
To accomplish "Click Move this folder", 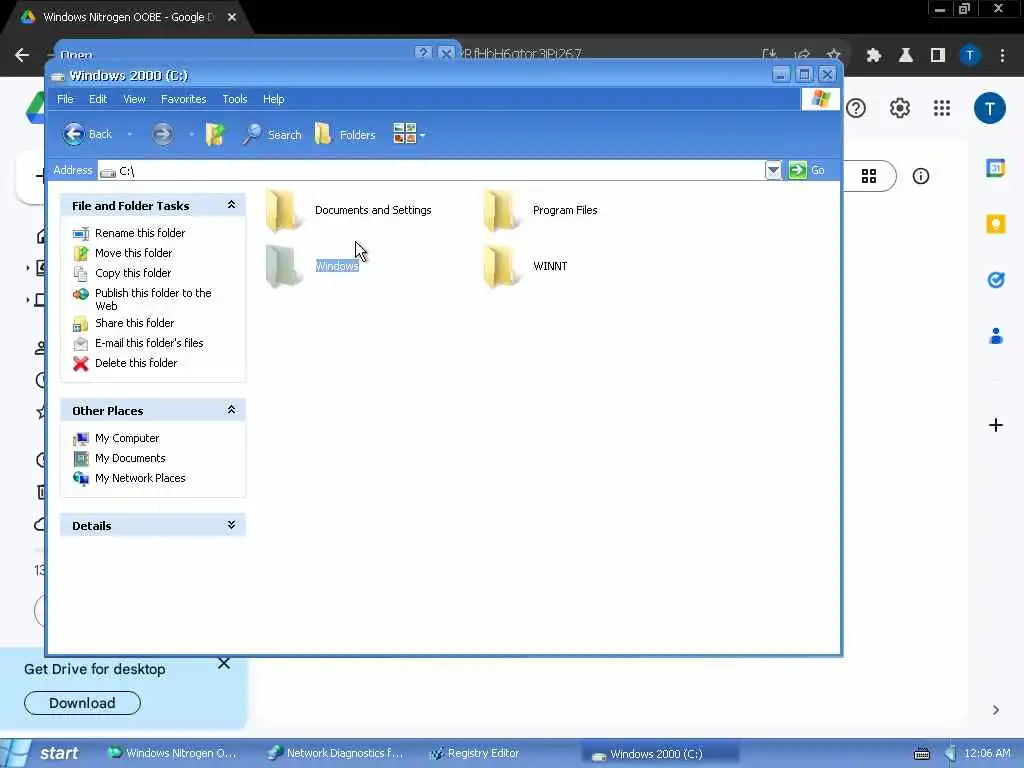I will (133, 253).
